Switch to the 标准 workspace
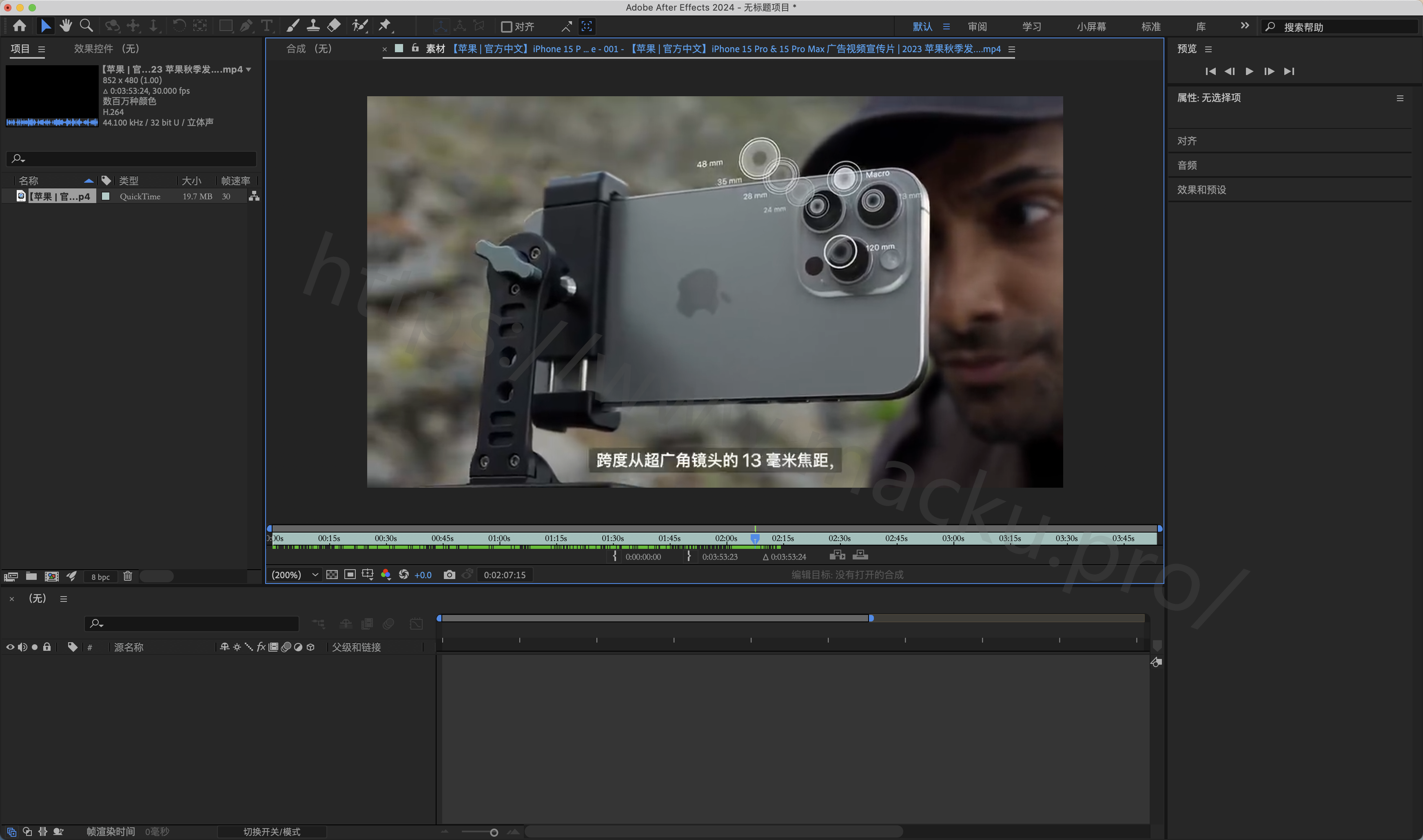The width and height of the screenshot is (1423, 840). click(1151, 27)
